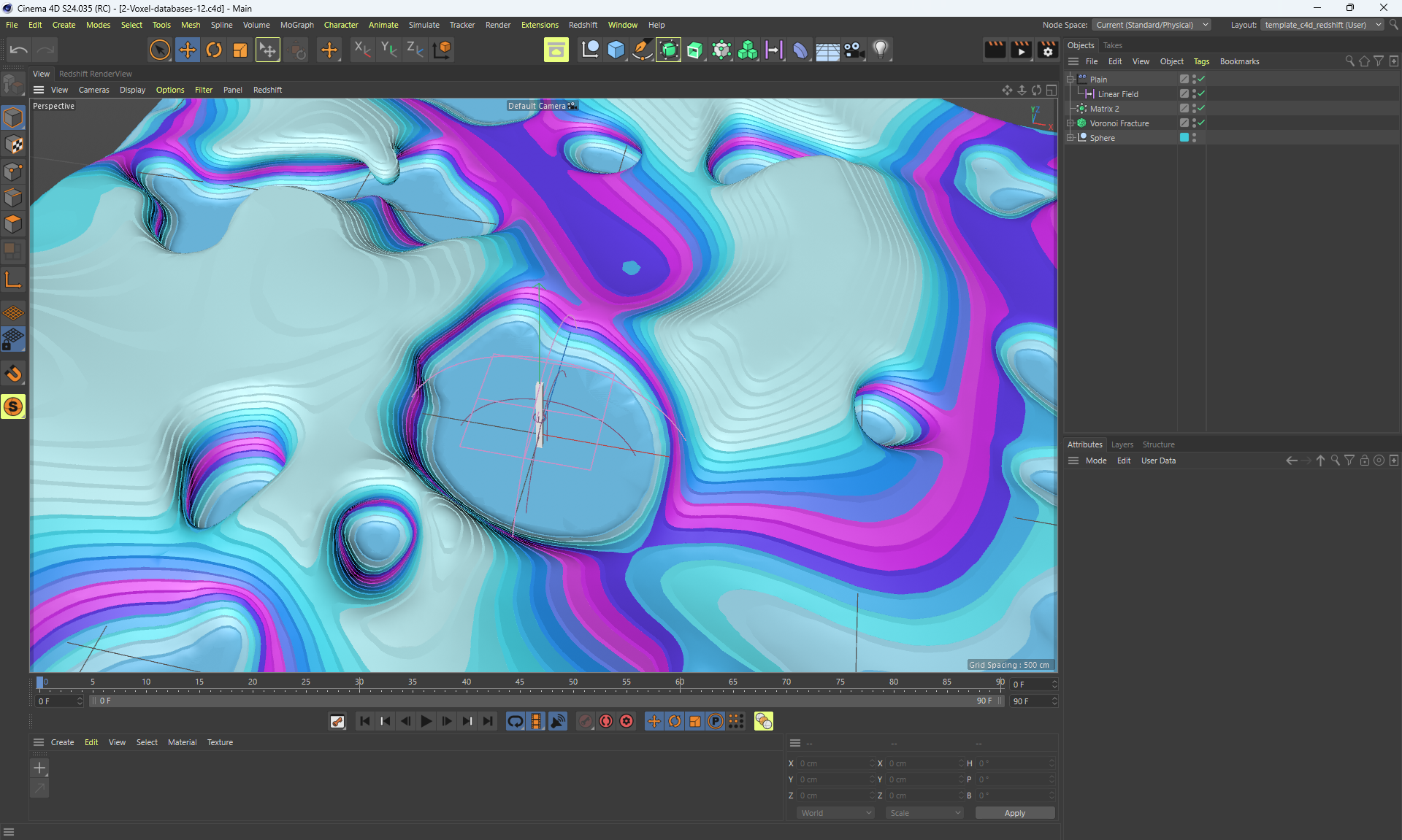Open the MoGraph menu

point(296,25)
